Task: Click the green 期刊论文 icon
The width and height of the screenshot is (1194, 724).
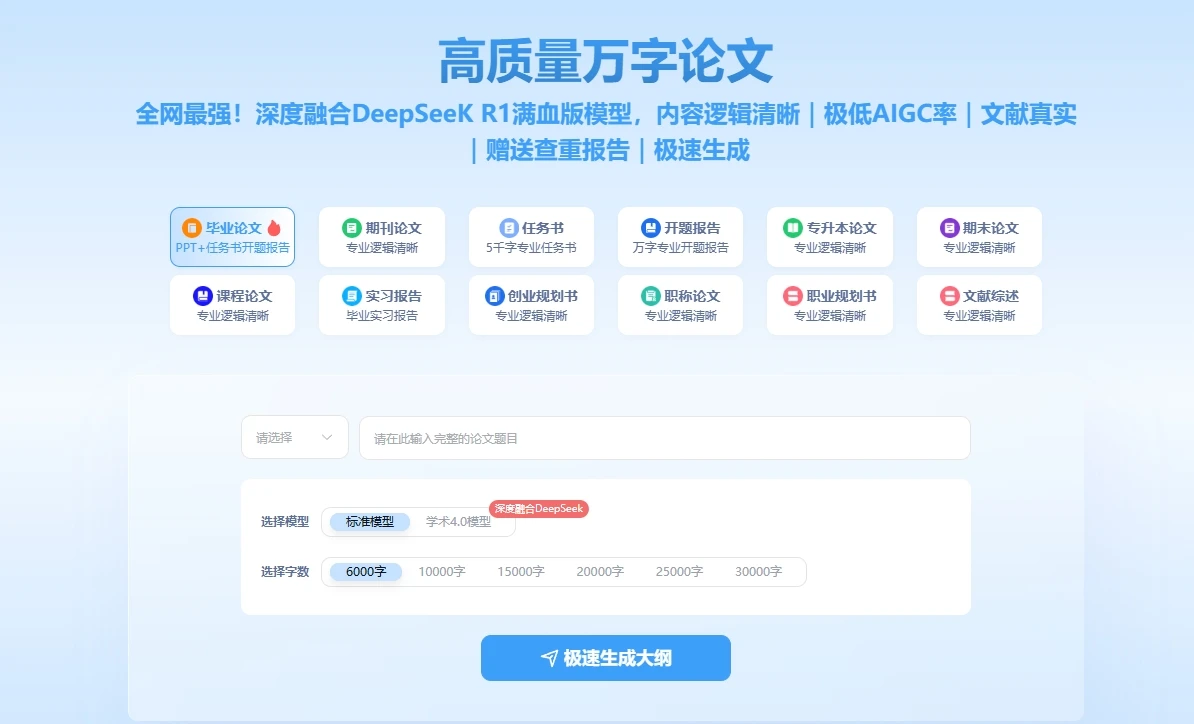Action: [x=351, y=228]
